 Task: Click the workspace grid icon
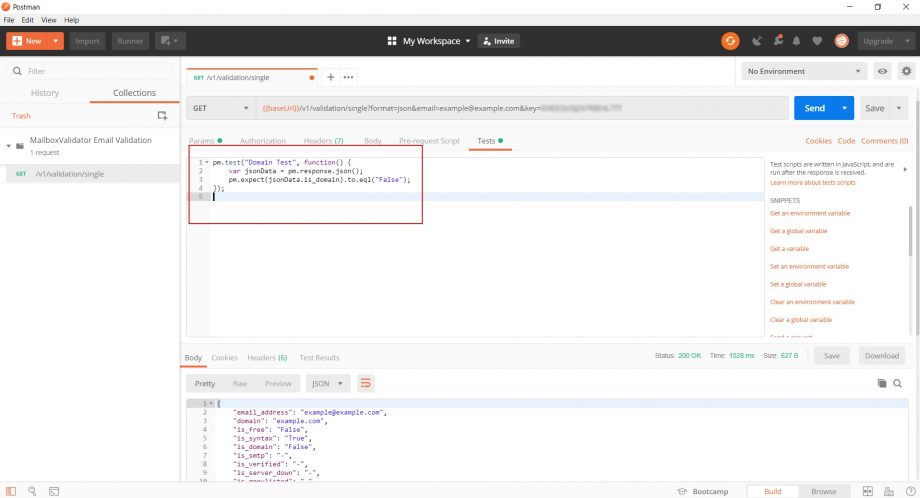392,41
